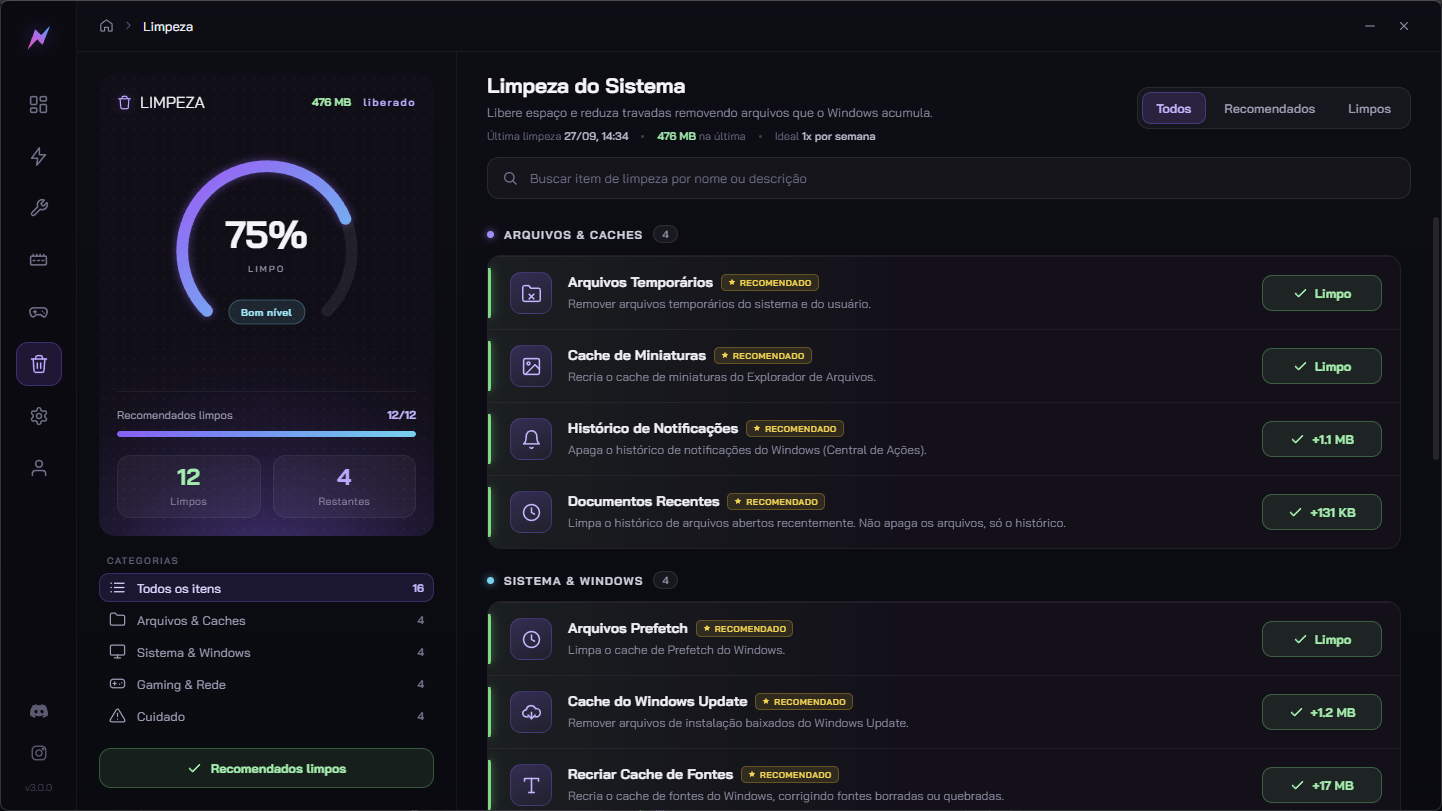Viewport: 1442px width, 811px height.
Task: Select Sistema & Windows category
Action: 266,652
